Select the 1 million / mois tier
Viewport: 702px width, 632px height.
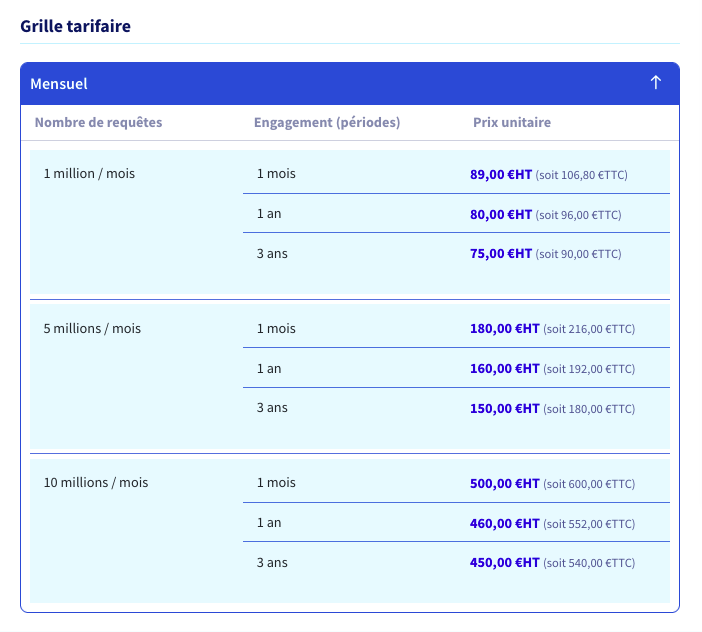point(89,174)
